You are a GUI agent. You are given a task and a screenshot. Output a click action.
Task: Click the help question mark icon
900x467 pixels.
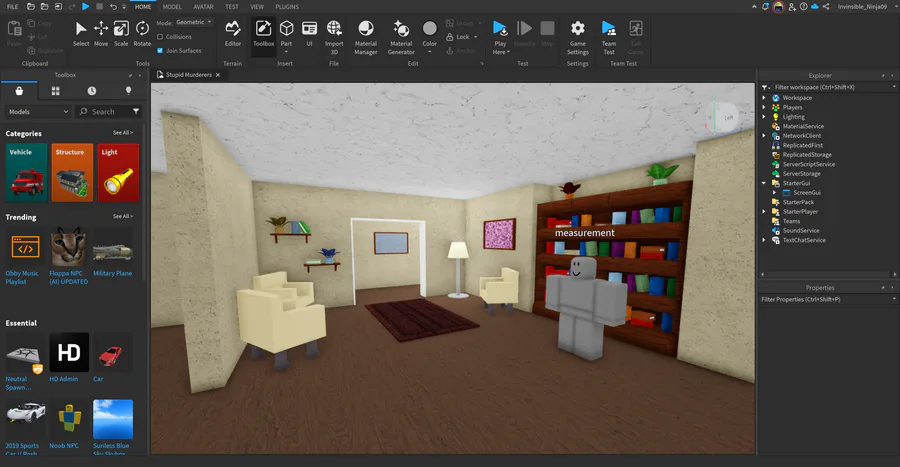[x=804, y=6]
